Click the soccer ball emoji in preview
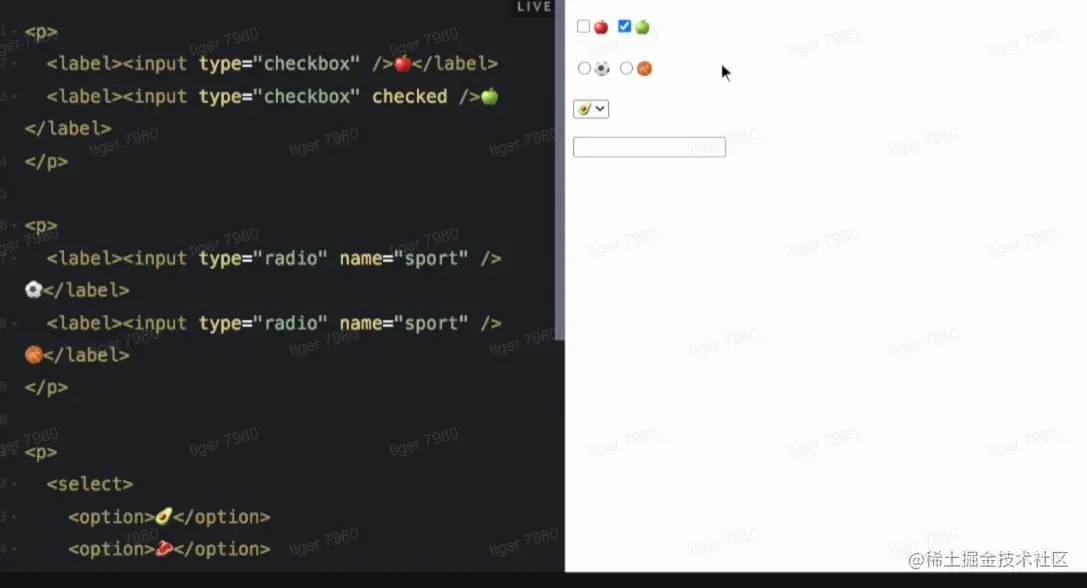 point(602,69)
